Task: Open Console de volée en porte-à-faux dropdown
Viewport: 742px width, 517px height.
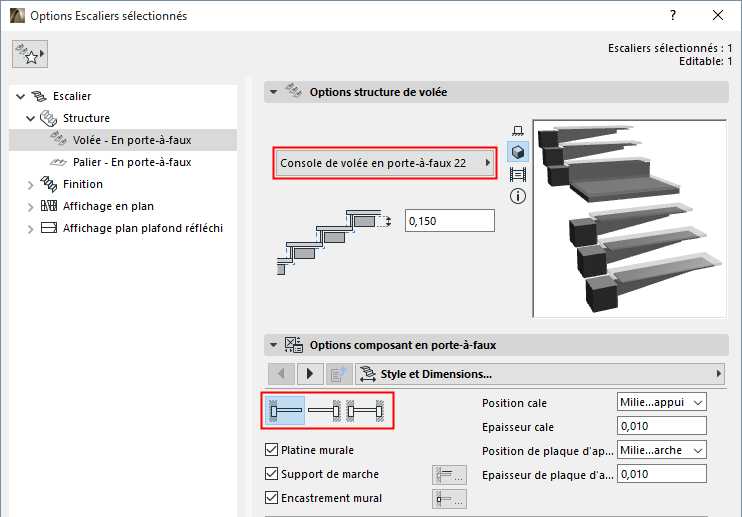Action: 385,163
